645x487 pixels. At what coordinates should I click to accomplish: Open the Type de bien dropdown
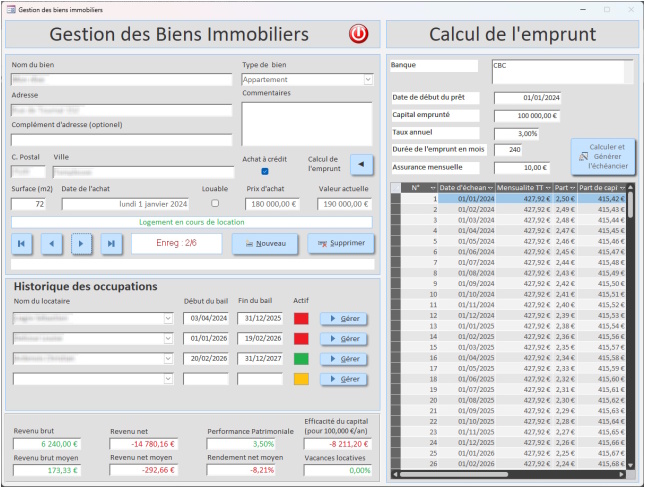[x=367, y=80]
